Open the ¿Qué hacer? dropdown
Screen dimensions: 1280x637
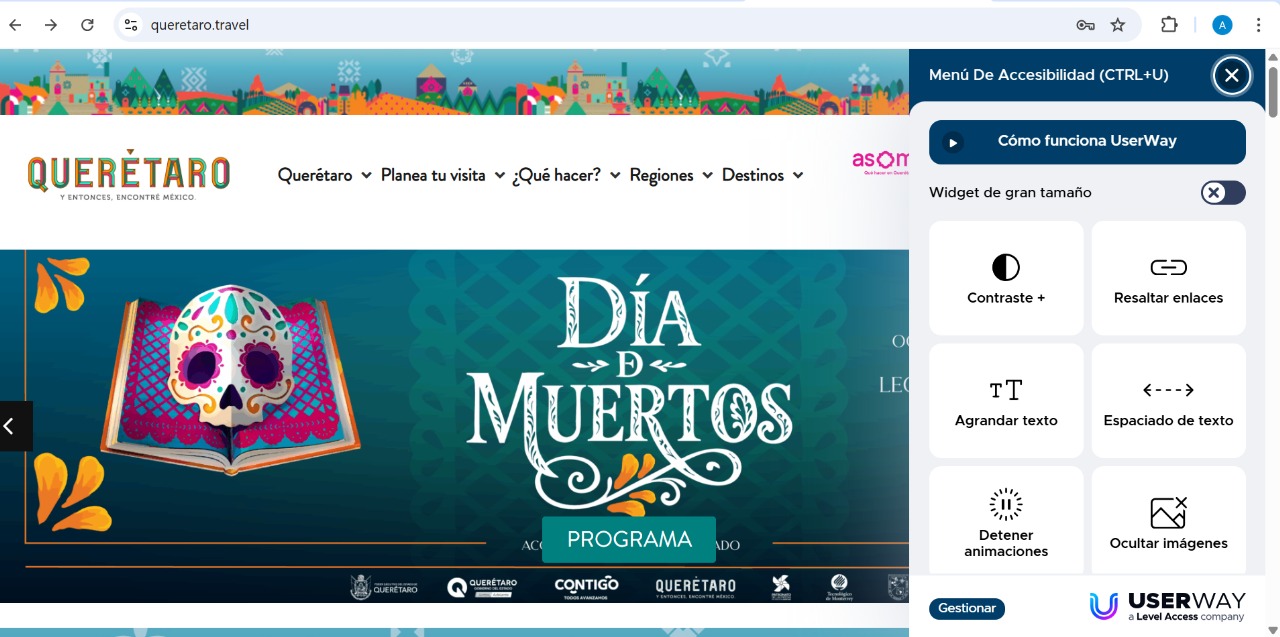click(x=557, y=175)
